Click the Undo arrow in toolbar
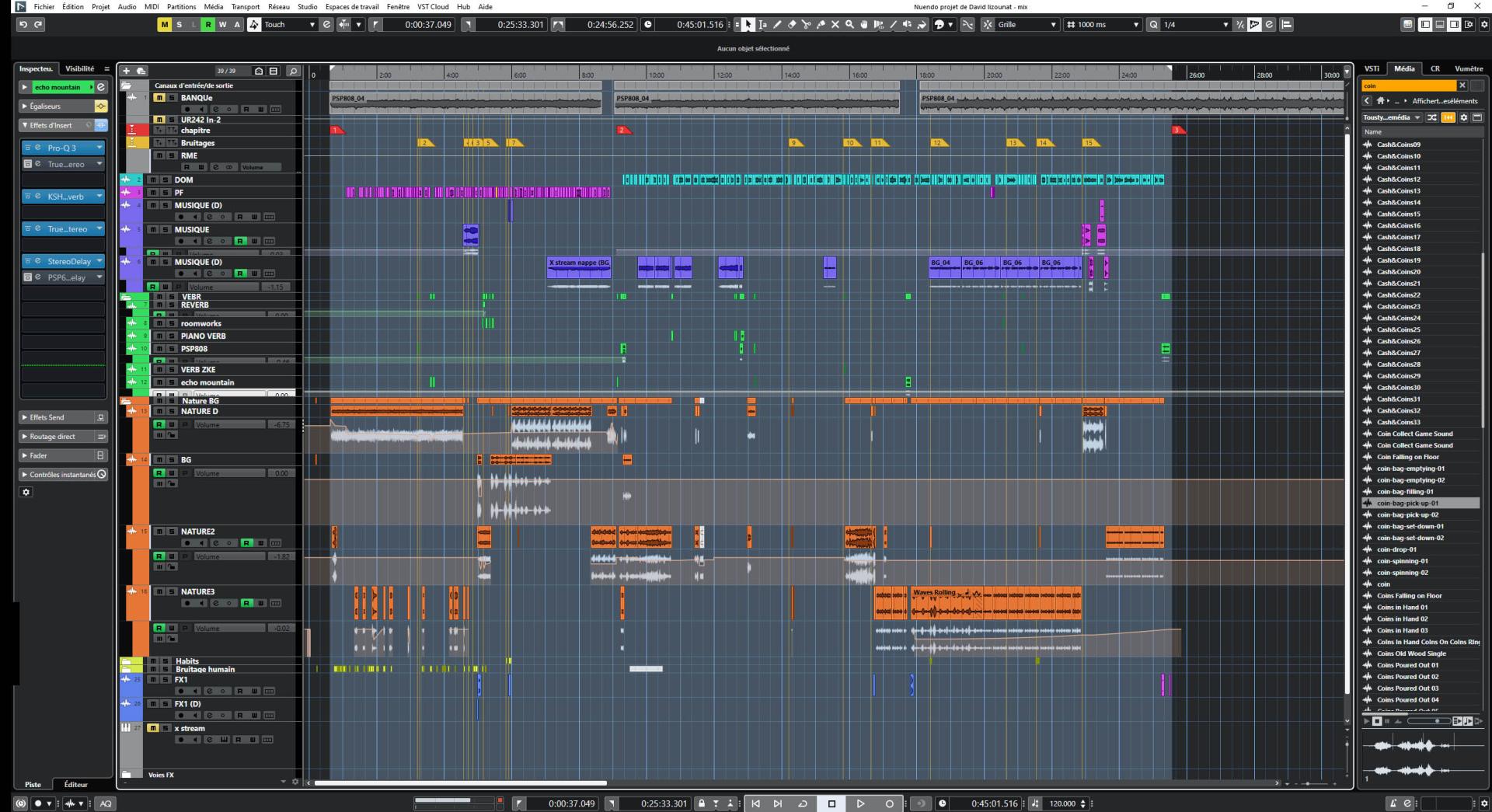Screen dimensions: 1492x812 click(23, 25)
